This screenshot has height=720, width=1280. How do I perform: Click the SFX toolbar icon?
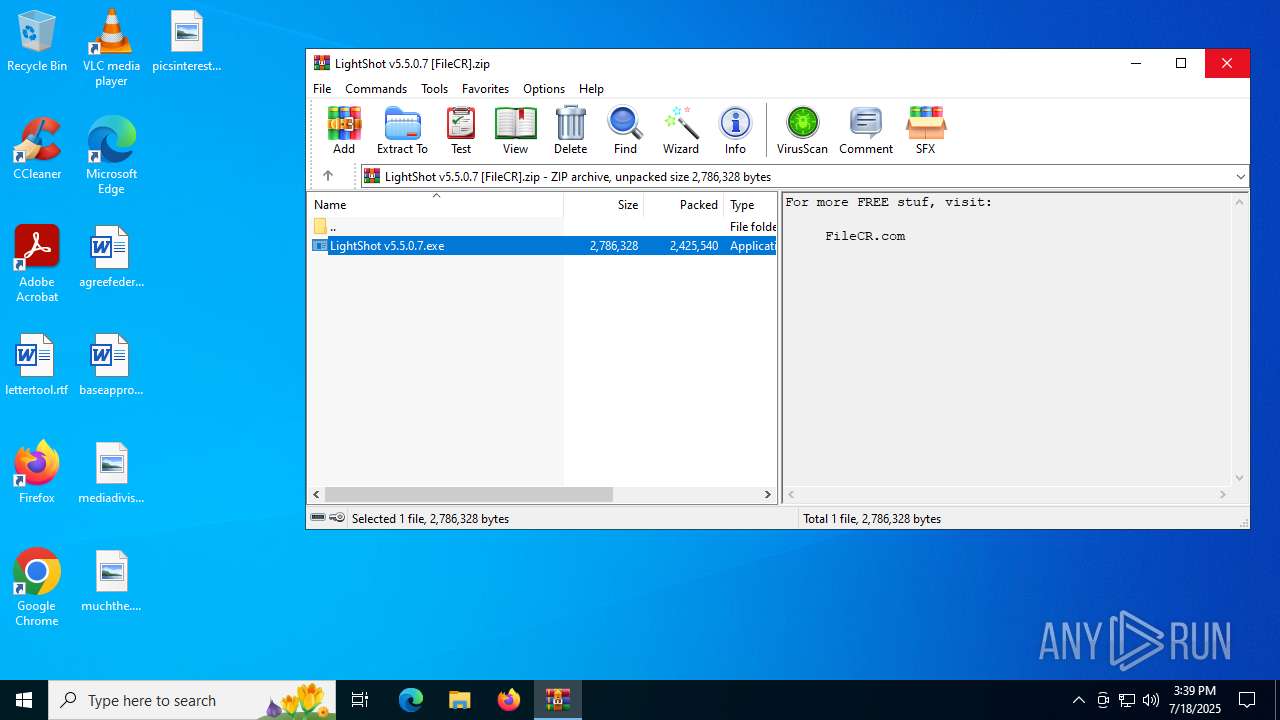pyautogui.click(x=925, y=131)
